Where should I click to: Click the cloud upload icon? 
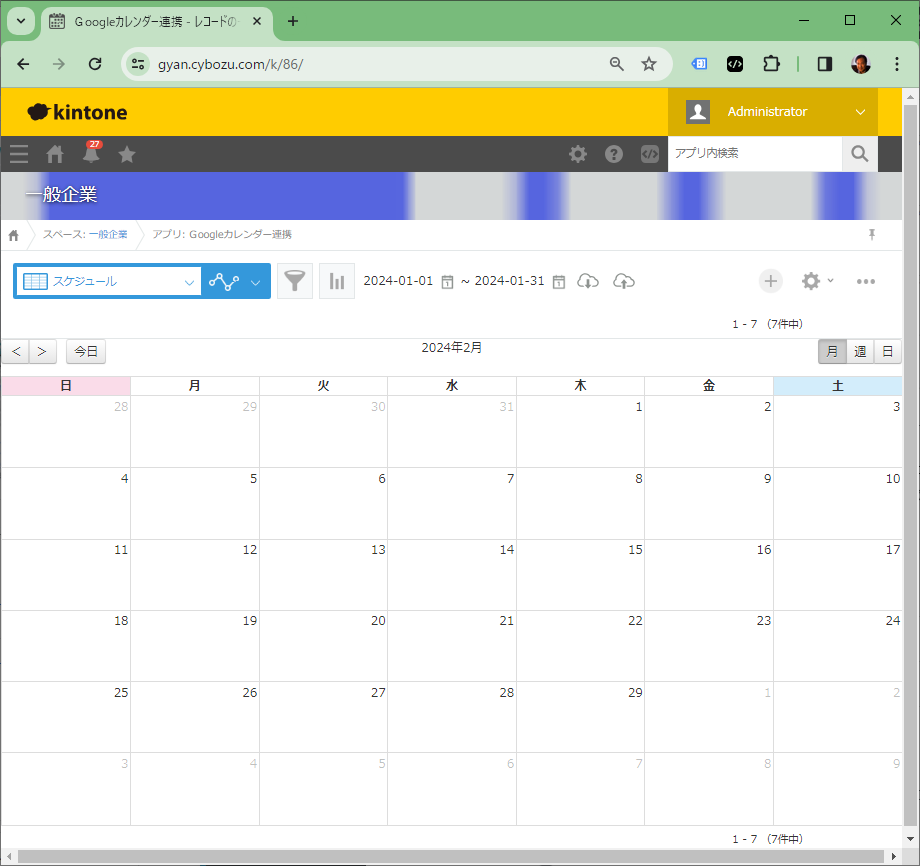(x=623, y=281)
